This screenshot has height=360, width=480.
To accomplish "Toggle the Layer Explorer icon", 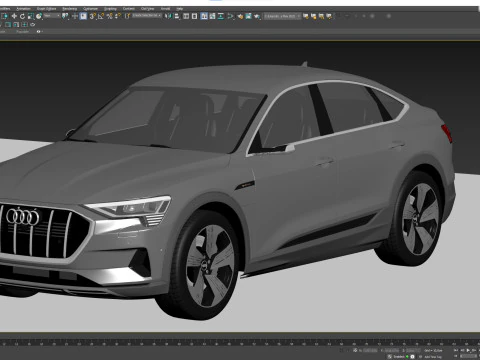I will tap(194, 16).
